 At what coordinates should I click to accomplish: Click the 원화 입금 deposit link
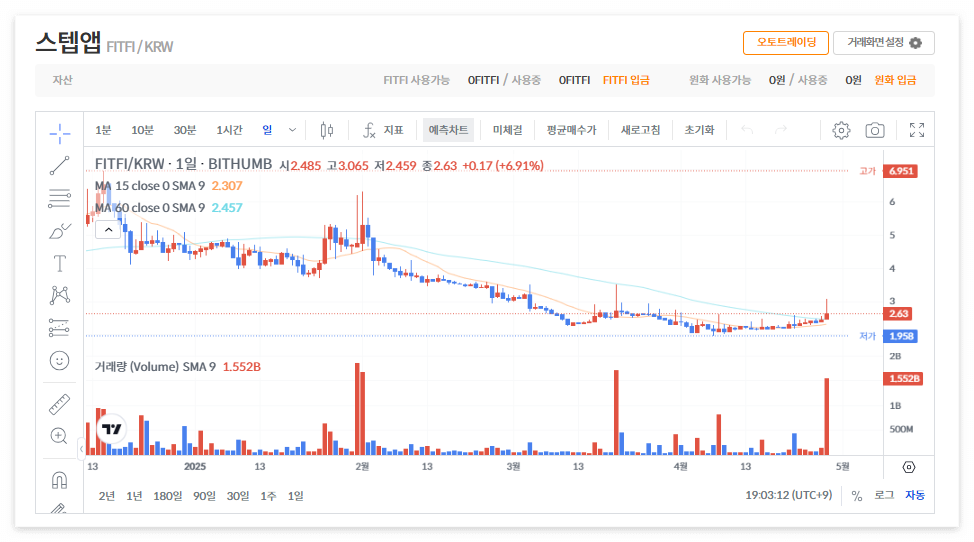pyautogui.click(x=895, y=80)
